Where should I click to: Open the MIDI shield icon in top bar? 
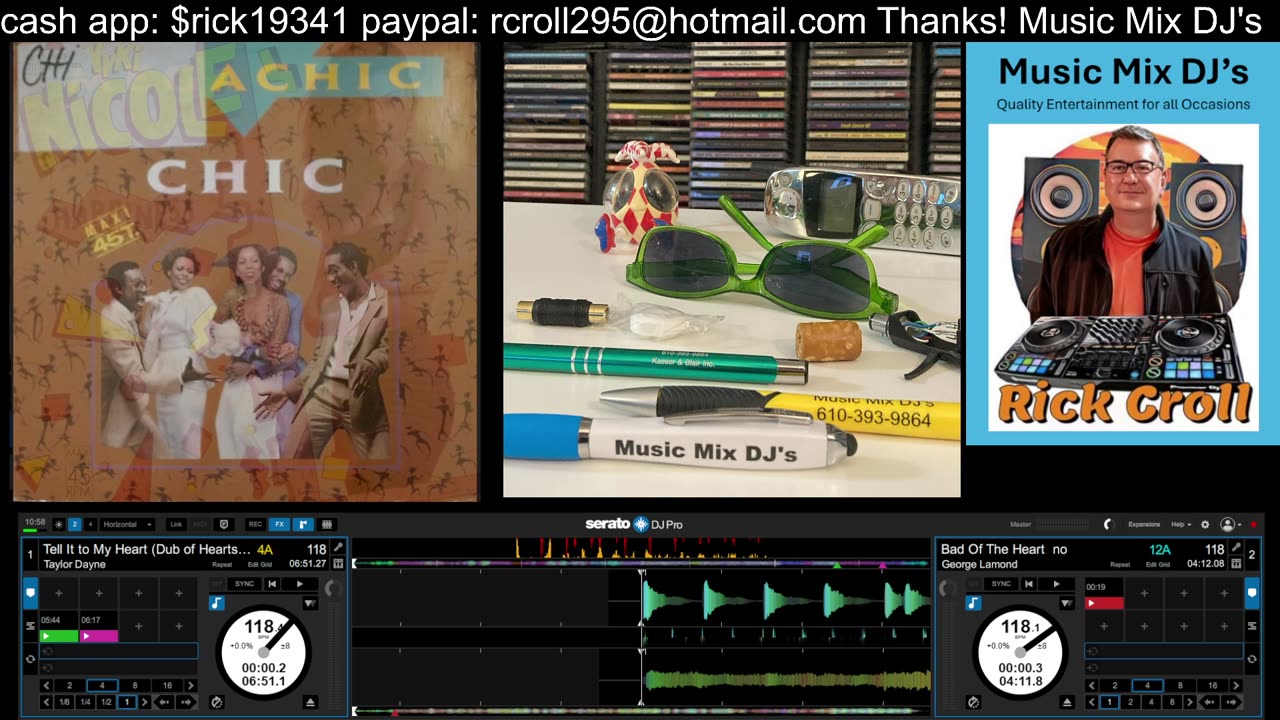(x=223, y=524)
